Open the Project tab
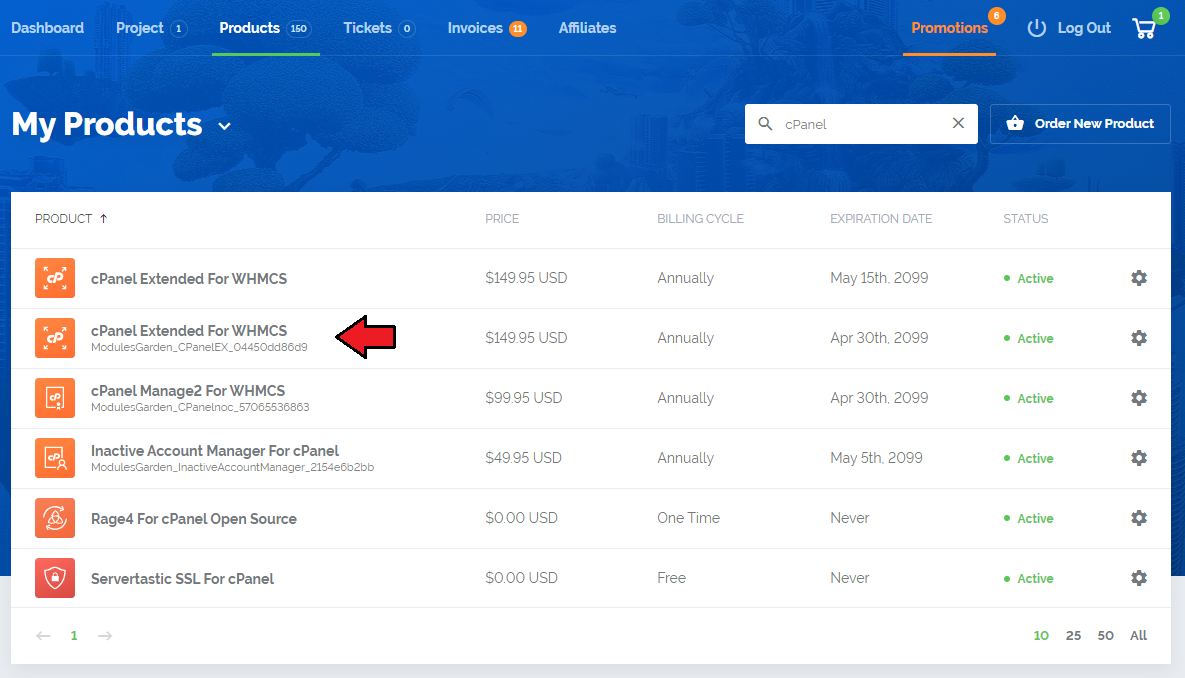Image resolution: width=1185 pixels, height=678 pixels. [151, 28]
